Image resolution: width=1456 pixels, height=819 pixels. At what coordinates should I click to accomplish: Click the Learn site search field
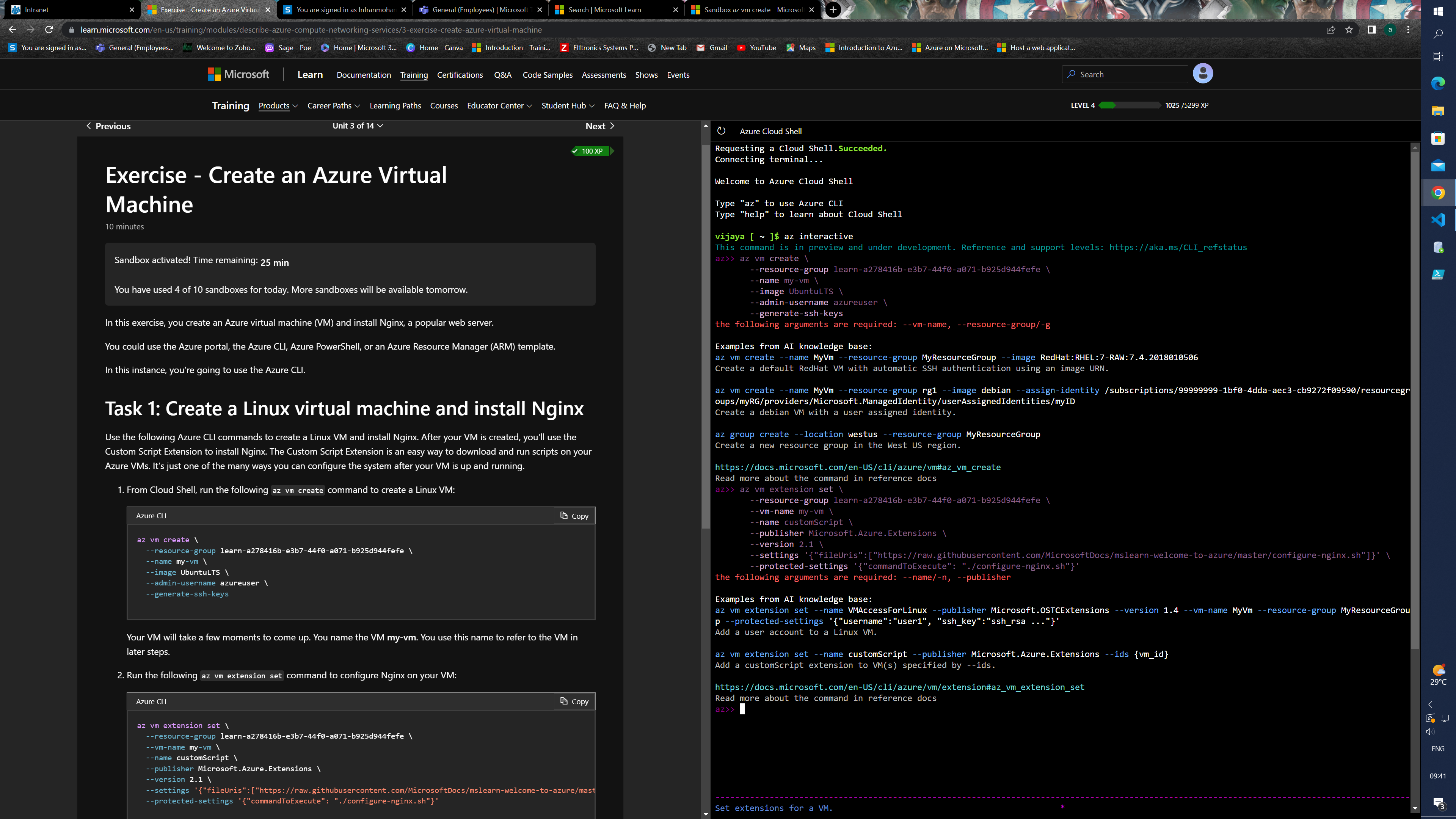point(1125,75)
